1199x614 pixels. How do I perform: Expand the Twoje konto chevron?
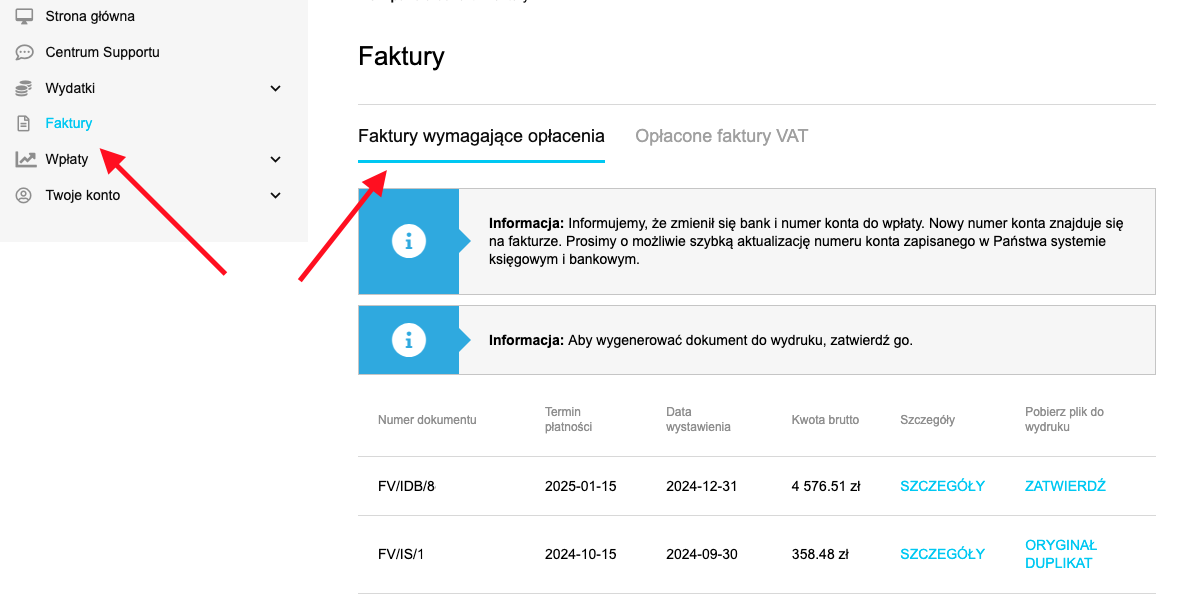[x=276, y=196]
